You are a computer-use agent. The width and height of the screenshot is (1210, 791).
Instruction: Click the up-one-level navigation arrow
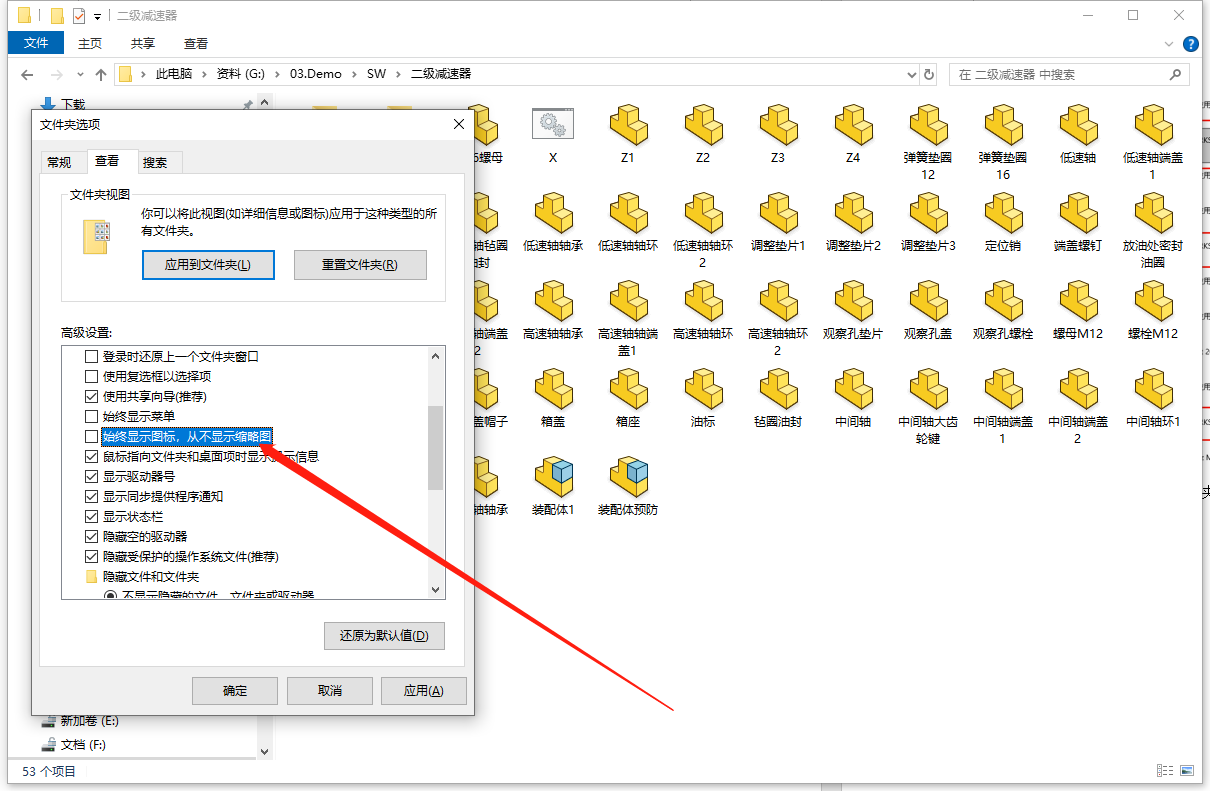(x=101, y=74)
